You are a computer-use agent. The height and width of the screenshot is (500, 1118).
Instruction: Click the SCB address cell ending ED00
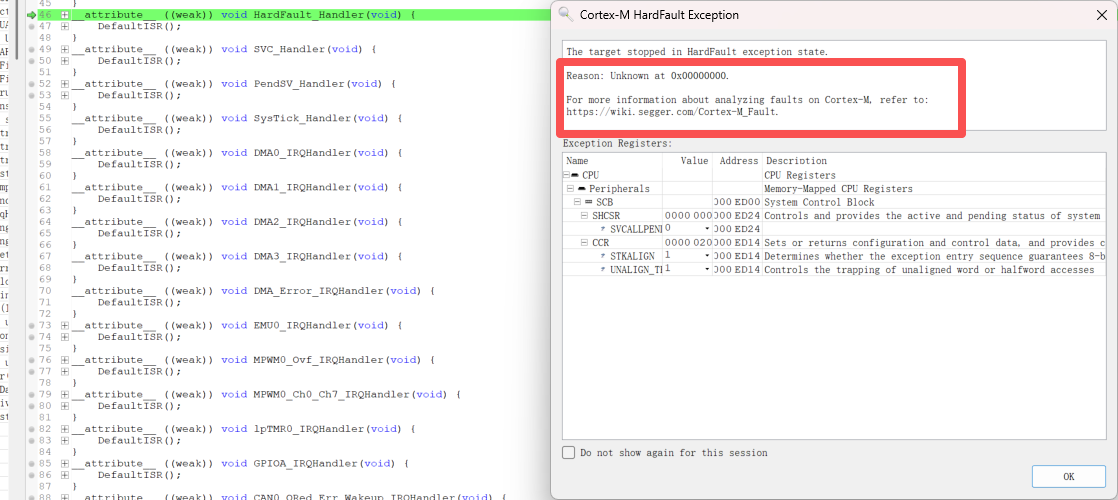[x=737, y=203]
